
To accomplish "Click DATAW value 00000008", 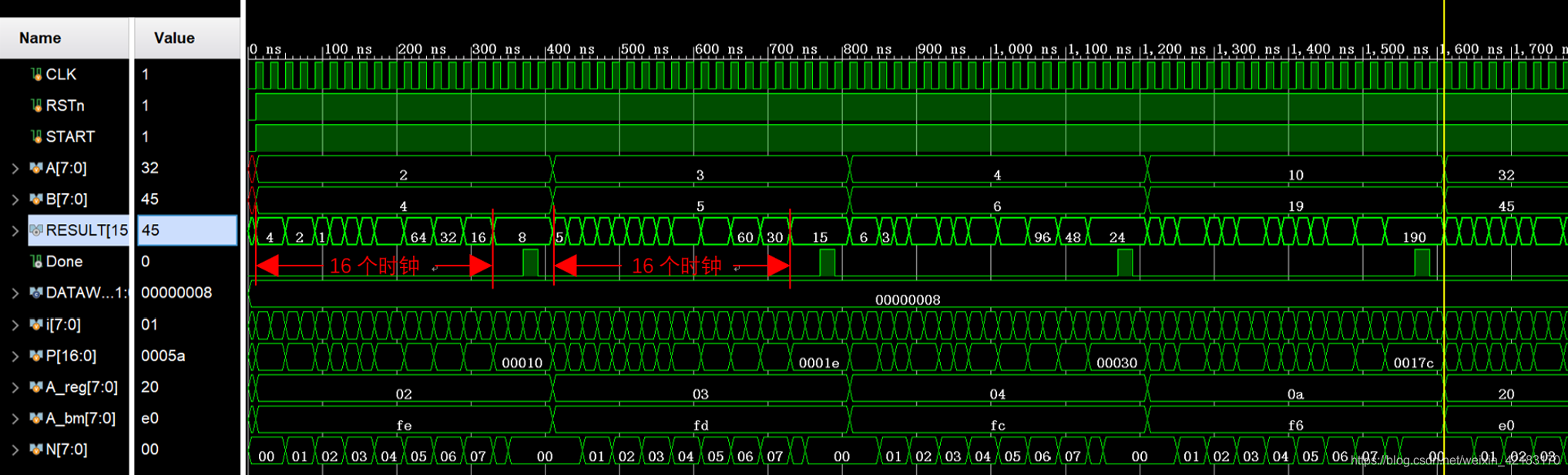I will coord(176,293).
